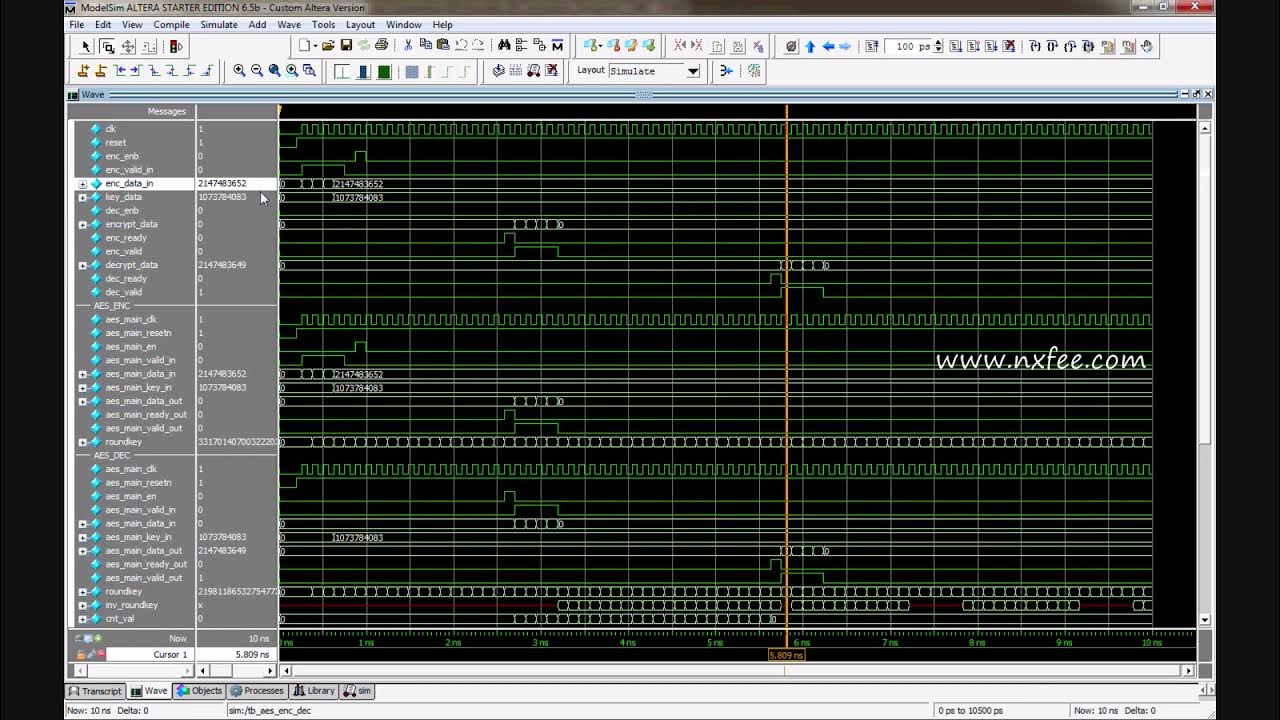Click the Break simulation icon
This screenshot has width=1280, height=720.
(x=1008, y=46)
